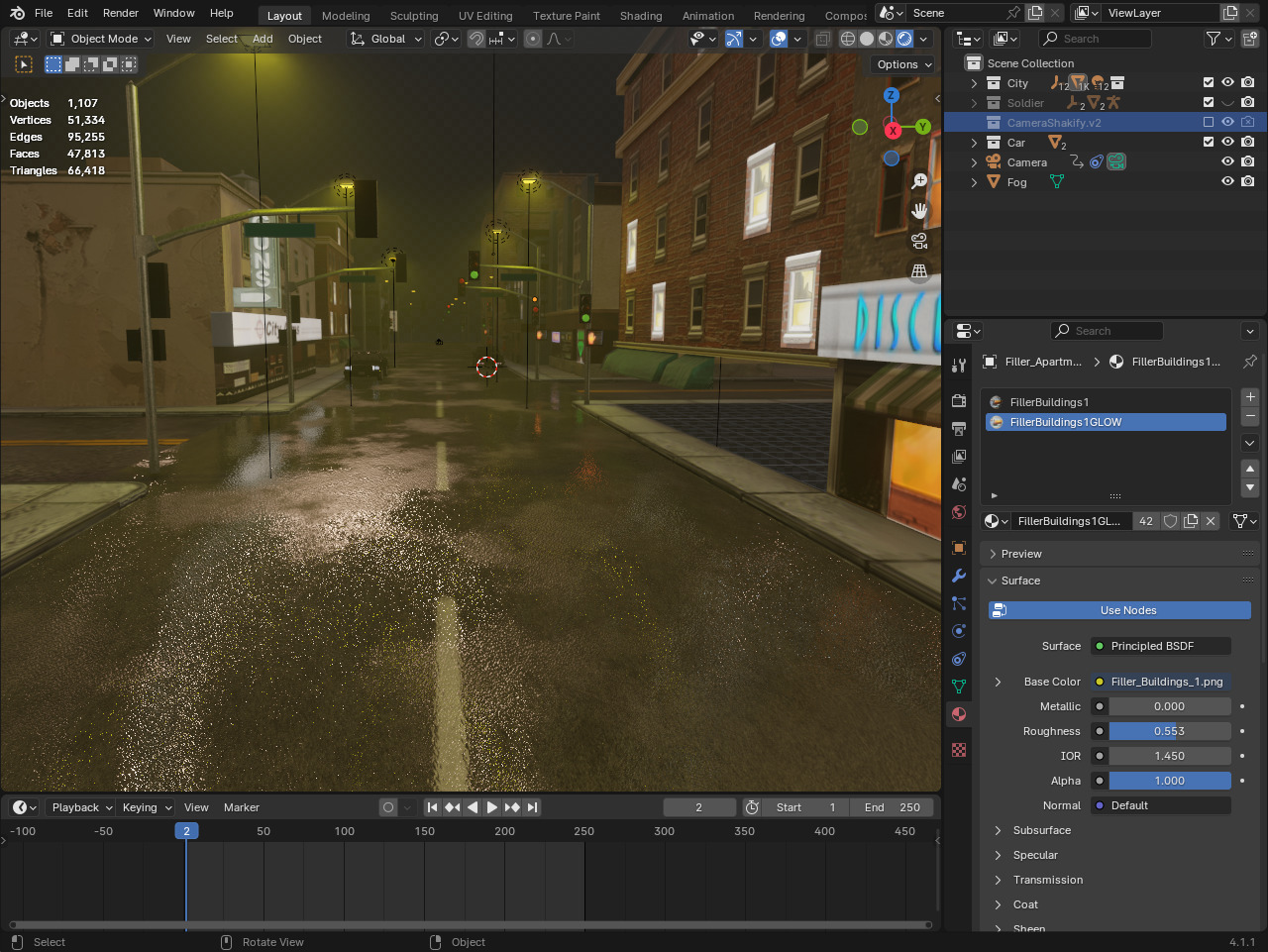Open the Keying popover in timeline
The width and height of the screenshot is (1268, 952).
point(146,807)
